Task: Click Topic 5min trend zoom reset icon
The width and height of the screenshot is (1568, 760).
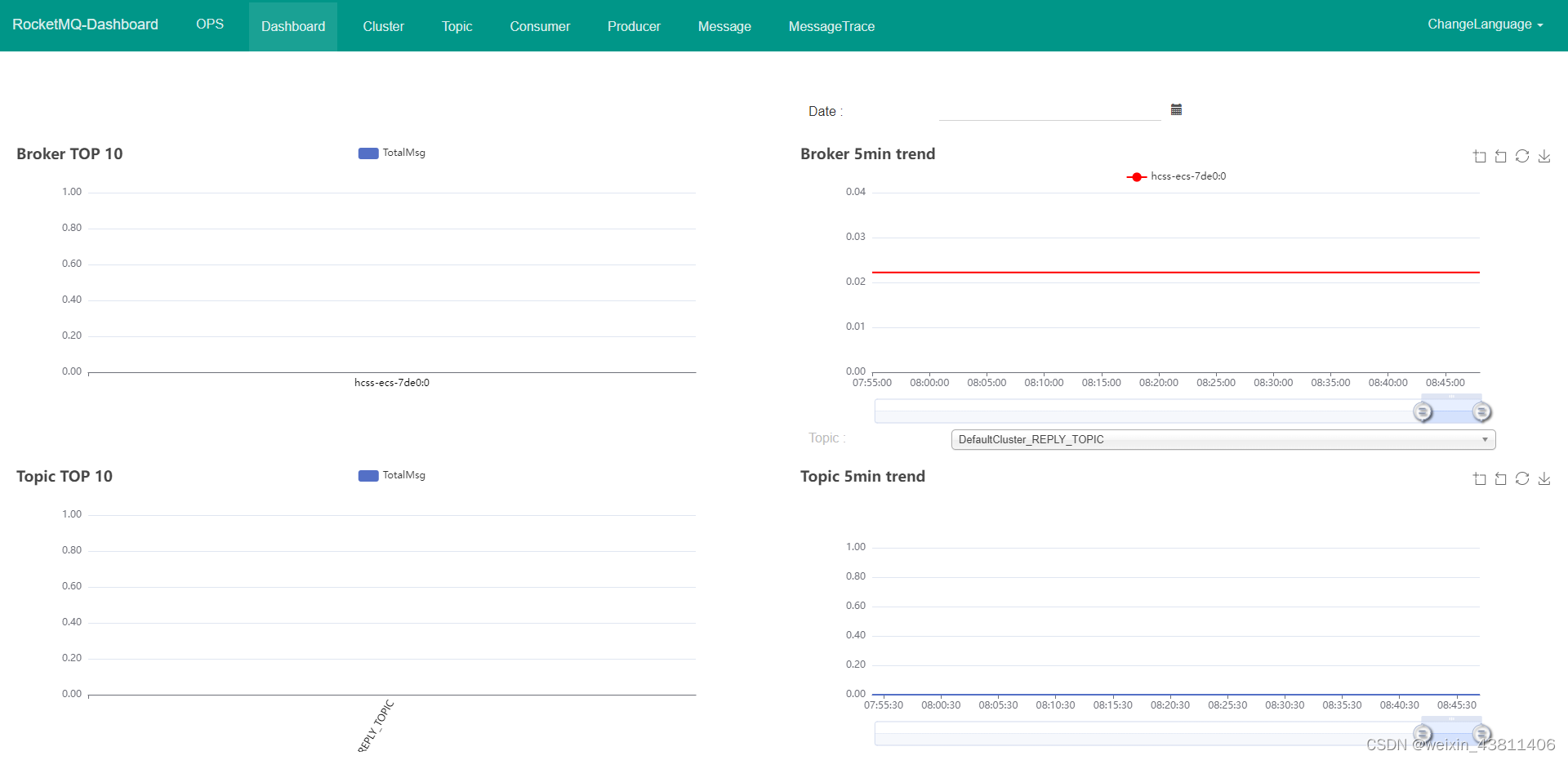Action: [1501, 478]
